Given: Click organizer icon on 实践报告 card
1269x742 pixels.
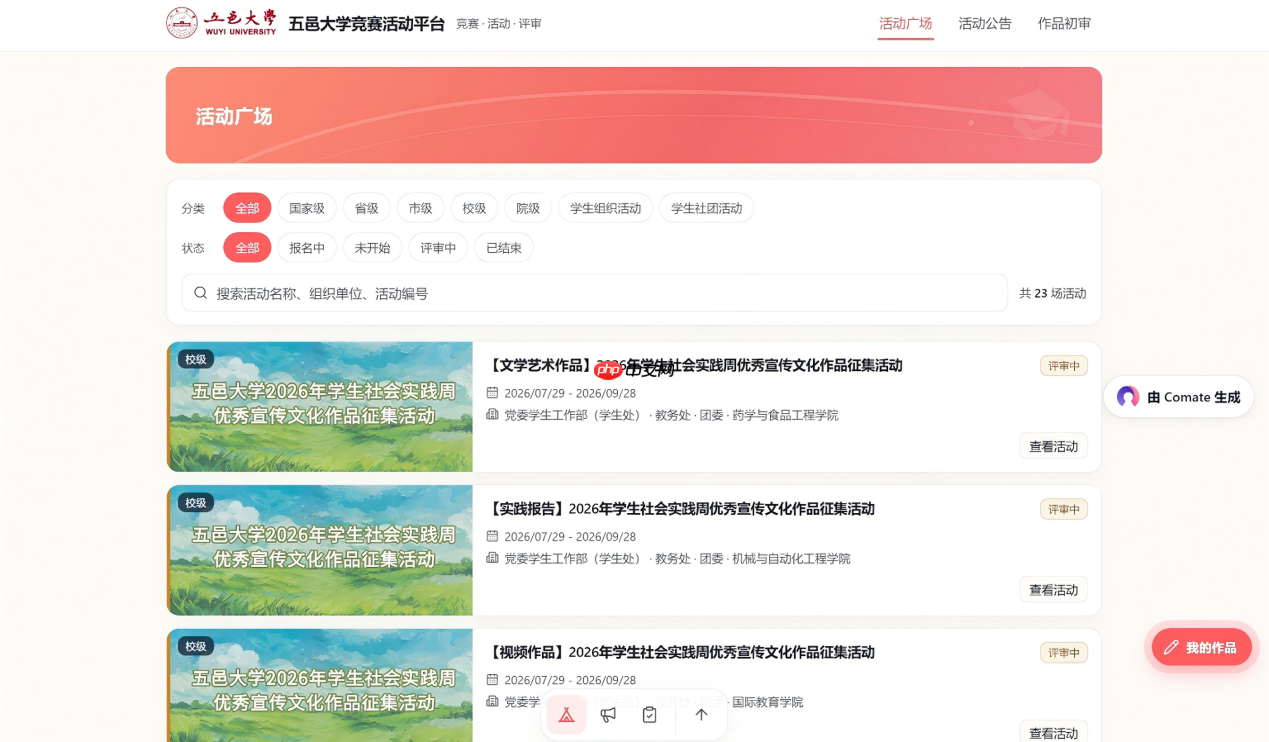Looking at the screenshot, I should click(492, 558).
